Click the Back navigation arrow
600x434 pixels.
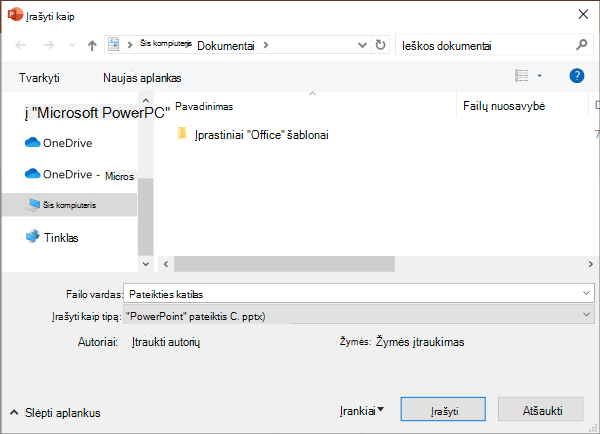[21, 45]
